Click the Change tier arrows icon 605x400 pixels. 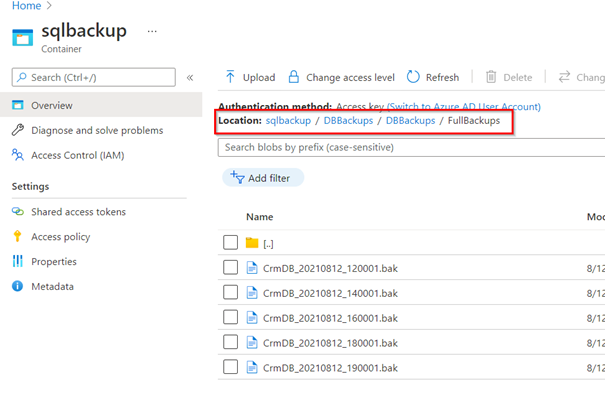pyautogui.click(x=564, y=77)
